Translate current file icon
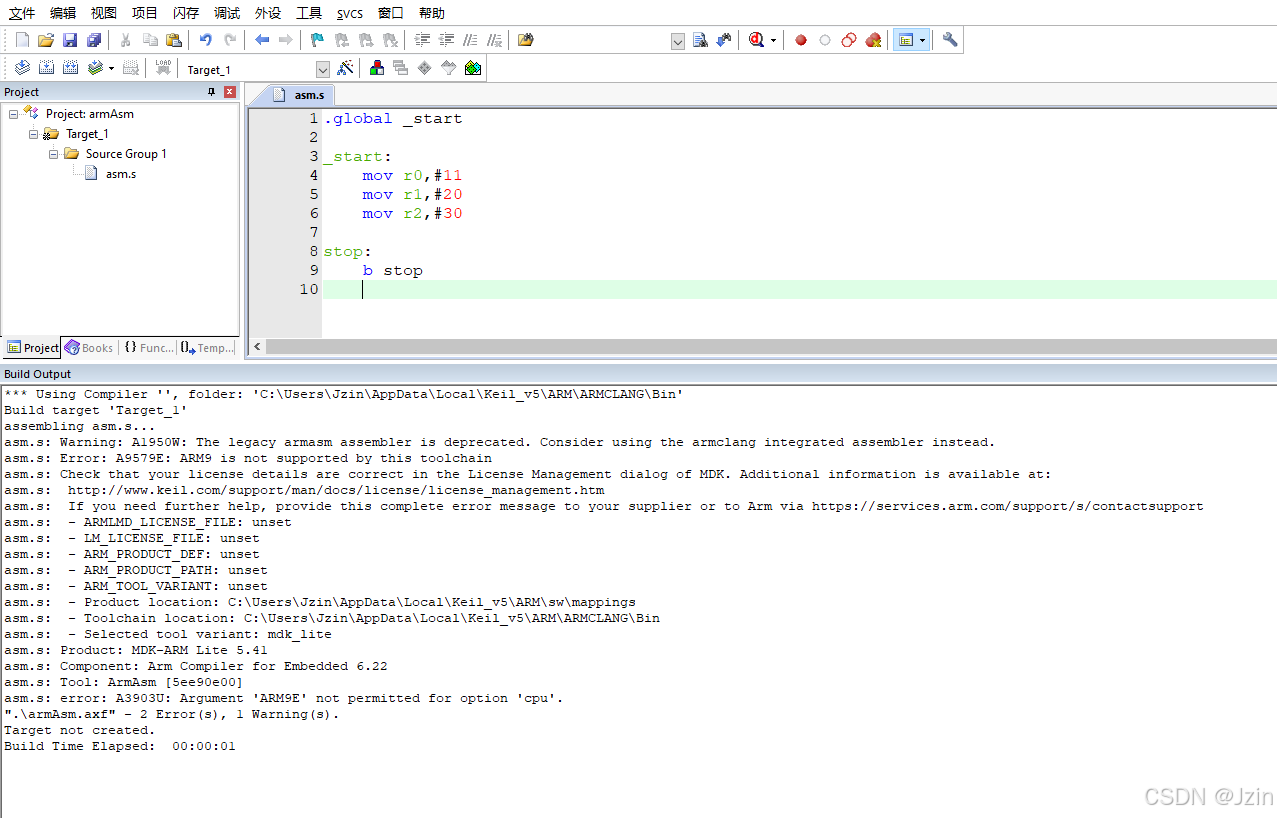 coord(22,68)
